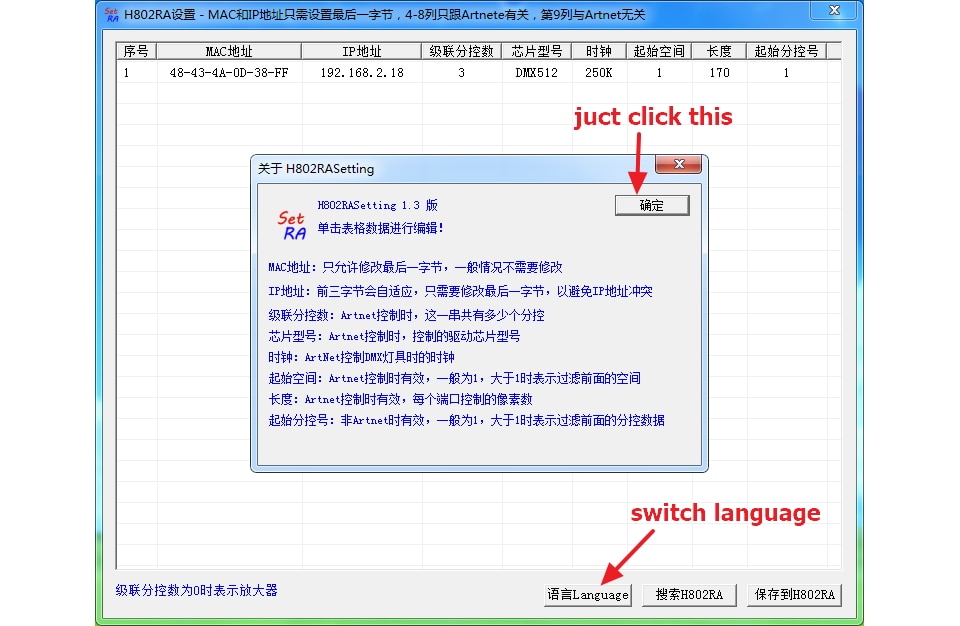Click the 语言Language switch button
The height and width of the screenshot is (626, 960).
[588, 595]
